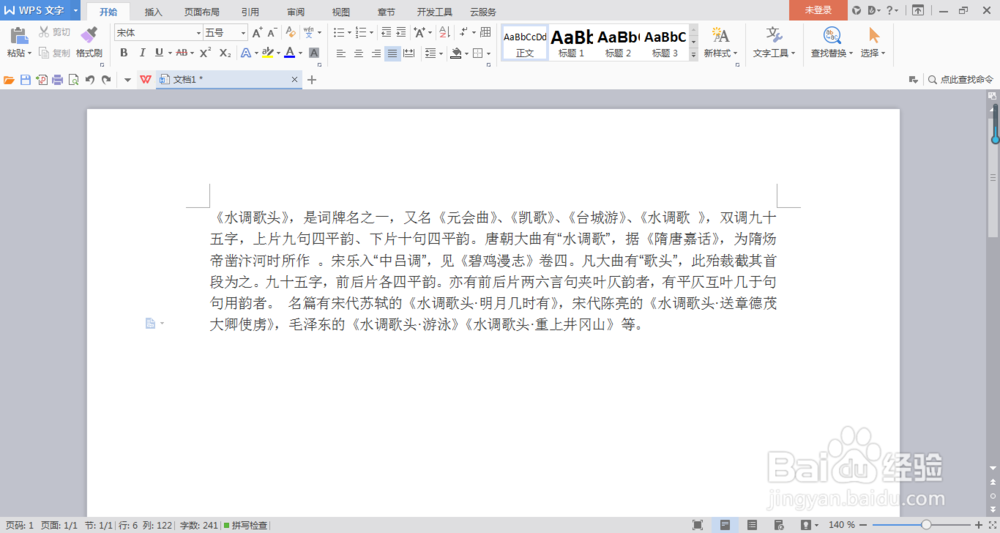Click the clear formatting eraser icon

pos(290,33)
